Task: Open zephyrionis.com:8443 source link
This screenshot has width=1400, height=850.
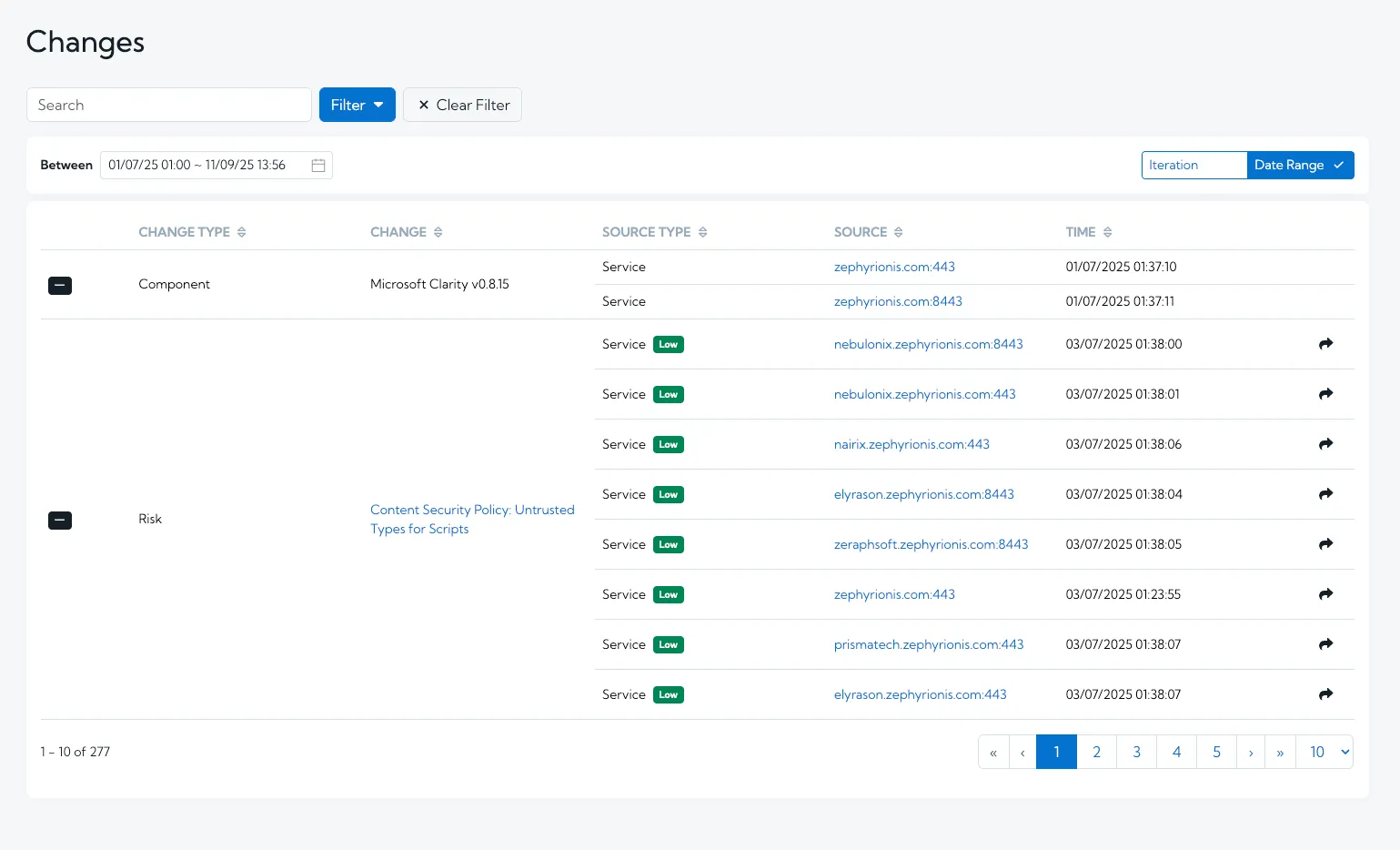Action: [898, 301]
